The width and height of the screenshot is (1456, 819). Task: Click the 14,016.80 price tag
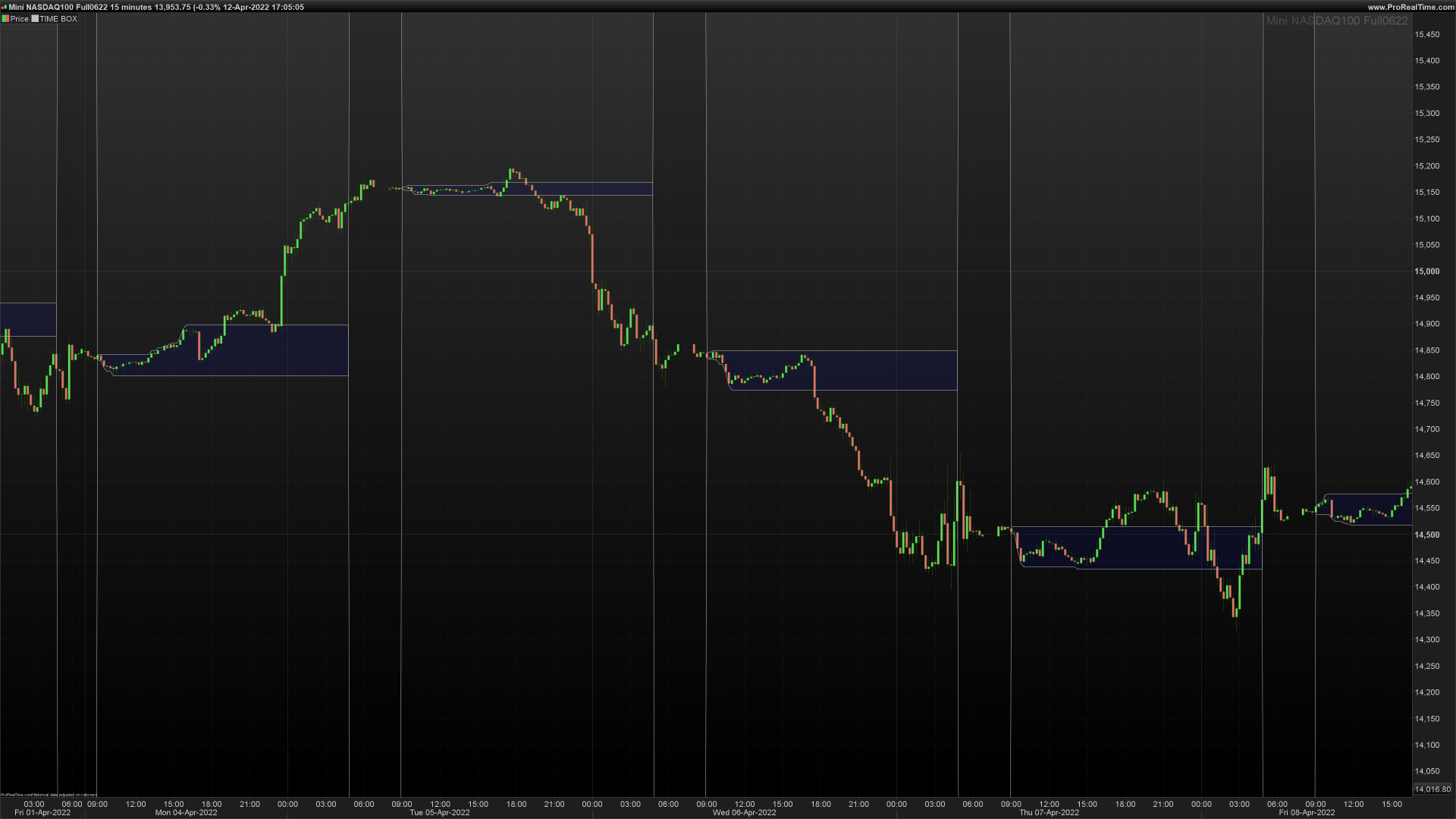tap(1432, 789)
